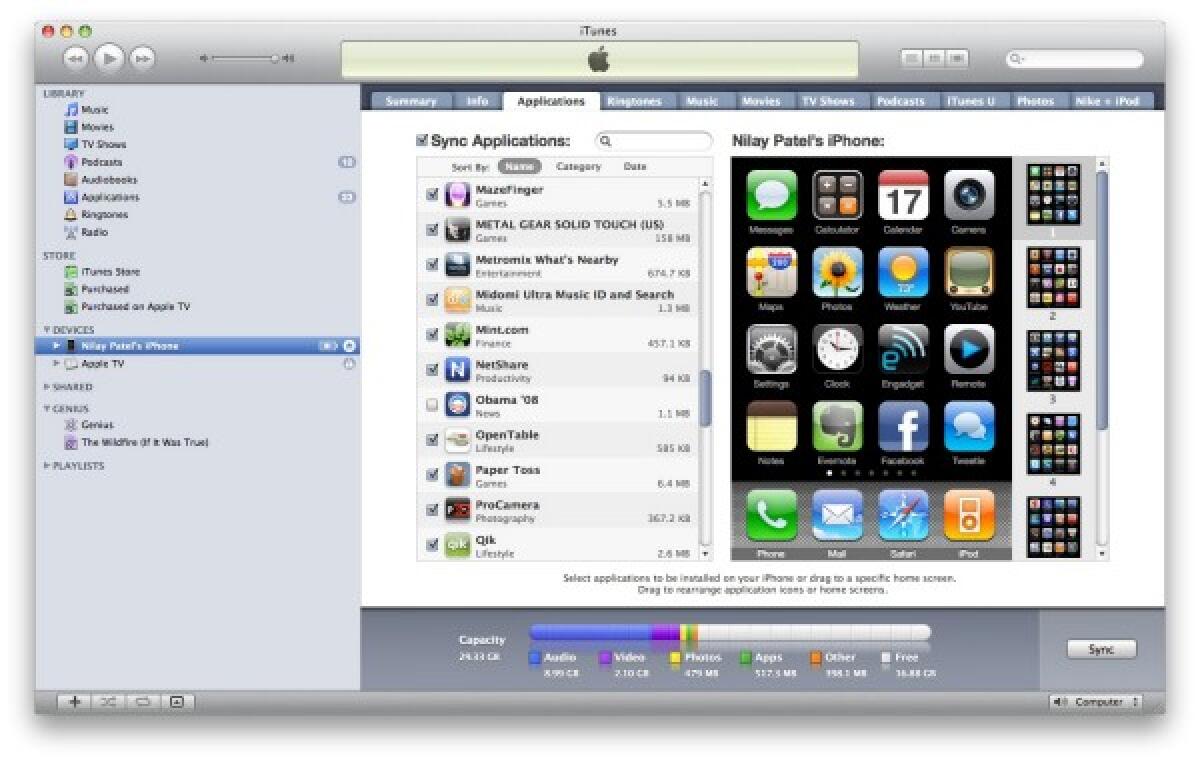This screenshot has height=762, width=1200.
Task: Sort applications by Date
Action: point(635,167)
